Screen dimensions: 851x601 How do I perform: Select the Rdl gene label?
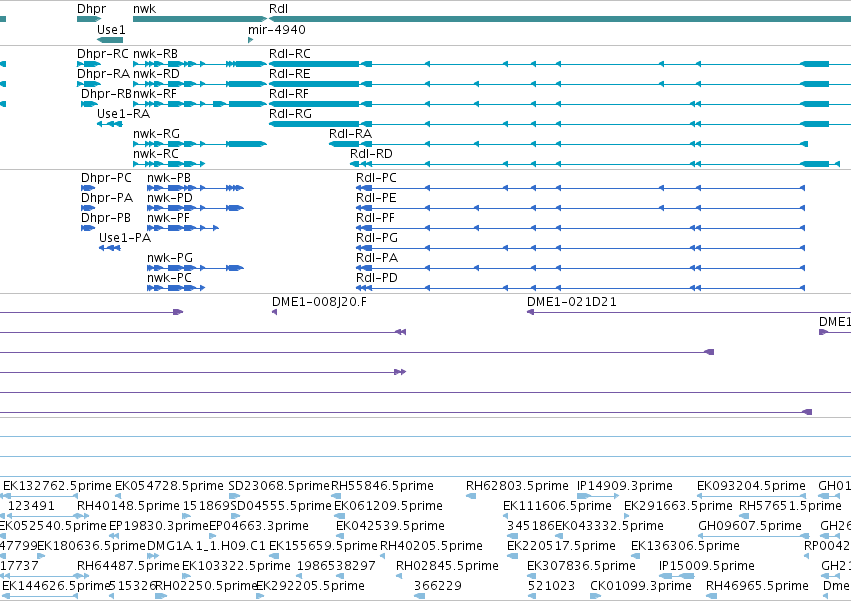(x=278, y=9)
